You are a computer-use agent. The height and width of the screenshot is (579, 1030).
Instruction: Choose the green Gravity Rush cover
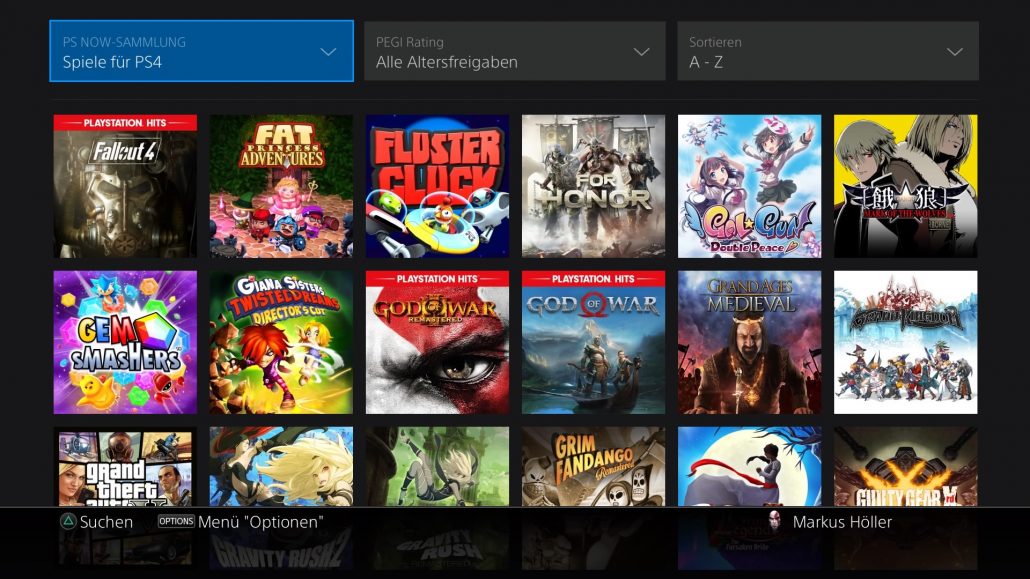coord(437,467)
